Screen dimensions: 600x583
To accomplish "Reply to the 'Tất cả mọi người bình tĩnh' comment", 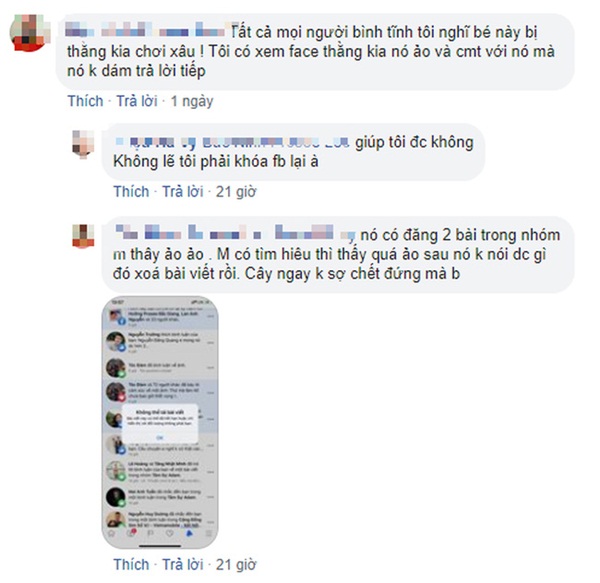I will (137, 101).
